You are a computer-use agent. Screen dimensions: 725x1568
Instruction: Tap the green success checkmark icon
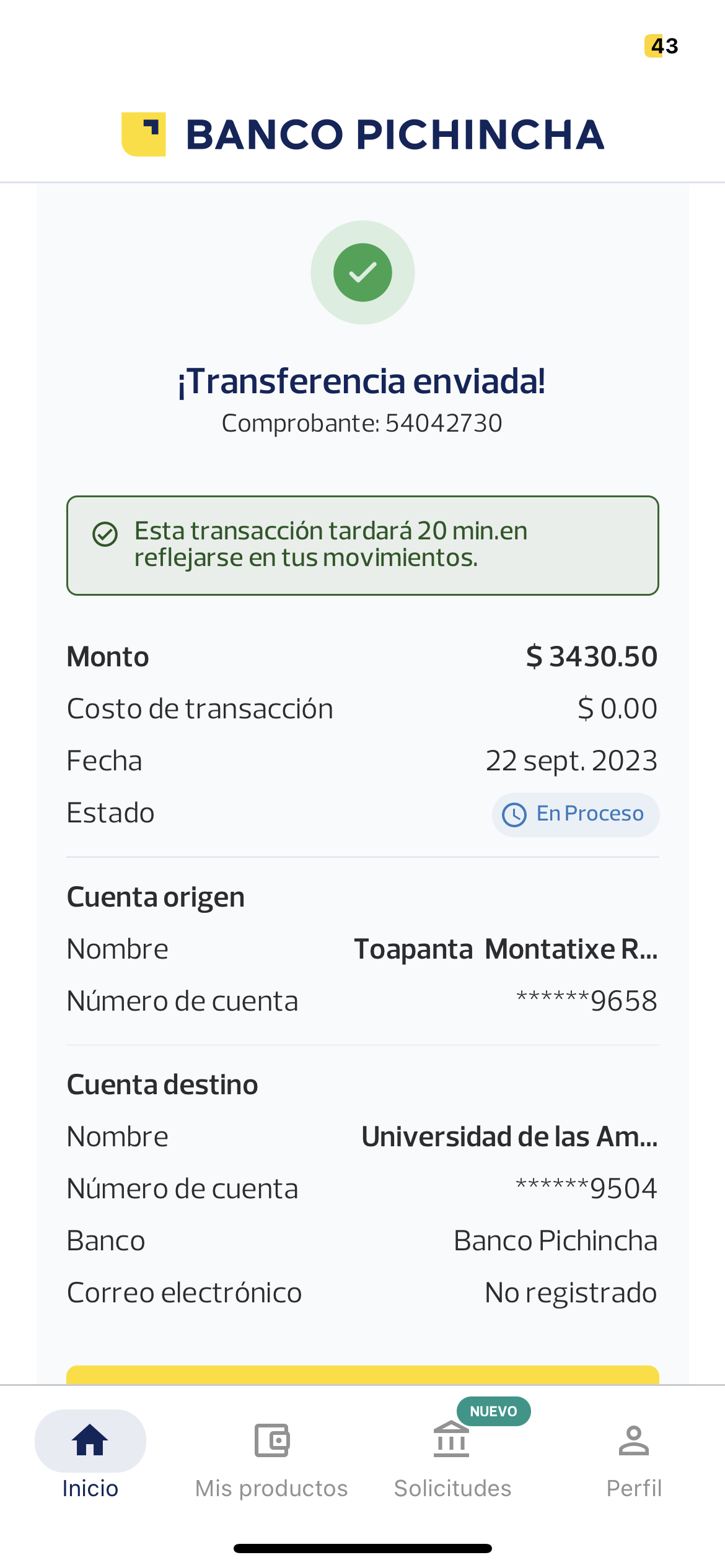[362, 272]
